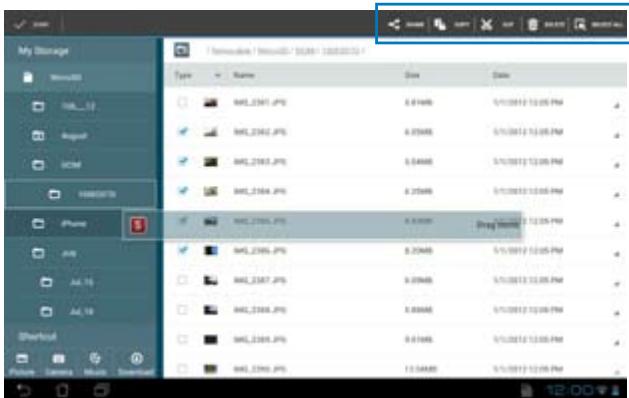Open the Camera shortcut
629x398 pixels.
[x=59, y=364]
